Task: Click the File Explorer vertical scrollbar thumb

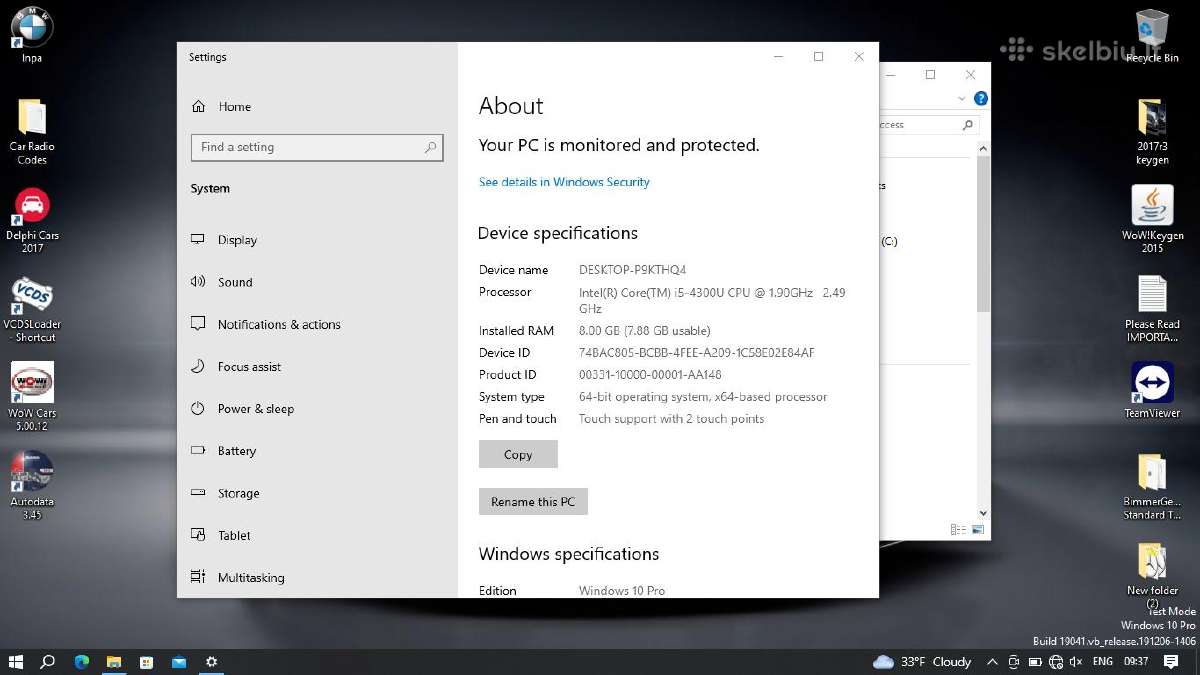Action: coord(983,233)
